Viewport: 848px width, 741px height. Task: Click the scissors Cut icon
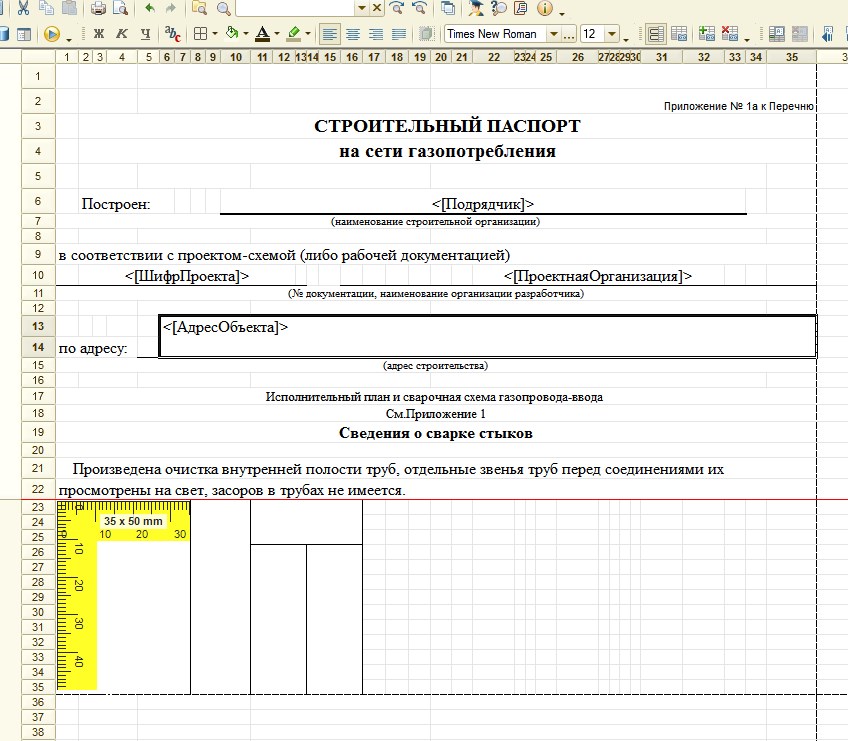pyautogui.click(x=23, y=8)
